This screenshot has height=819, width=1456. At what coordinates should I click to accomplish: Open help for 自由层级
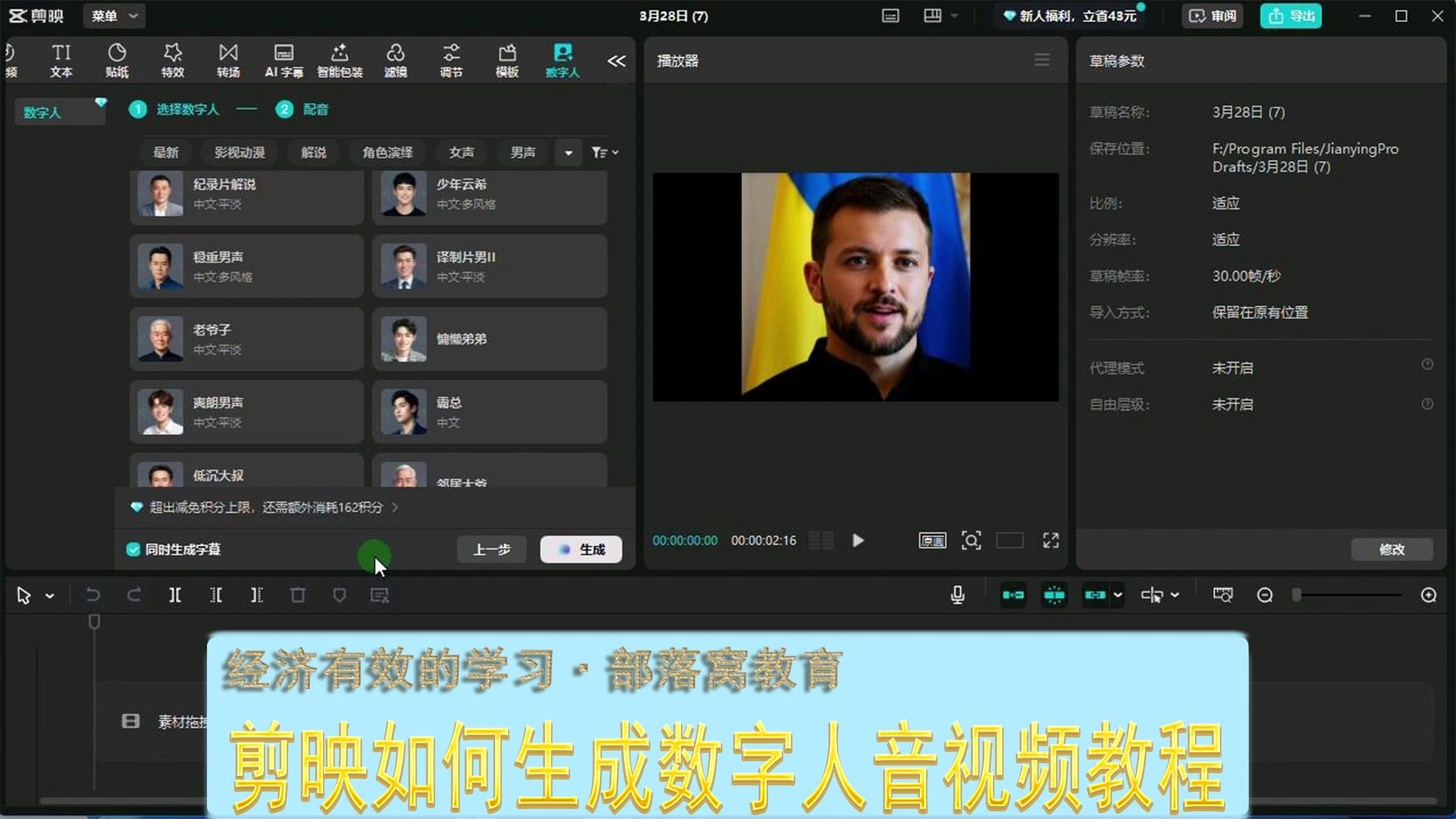coord(1427,404)
